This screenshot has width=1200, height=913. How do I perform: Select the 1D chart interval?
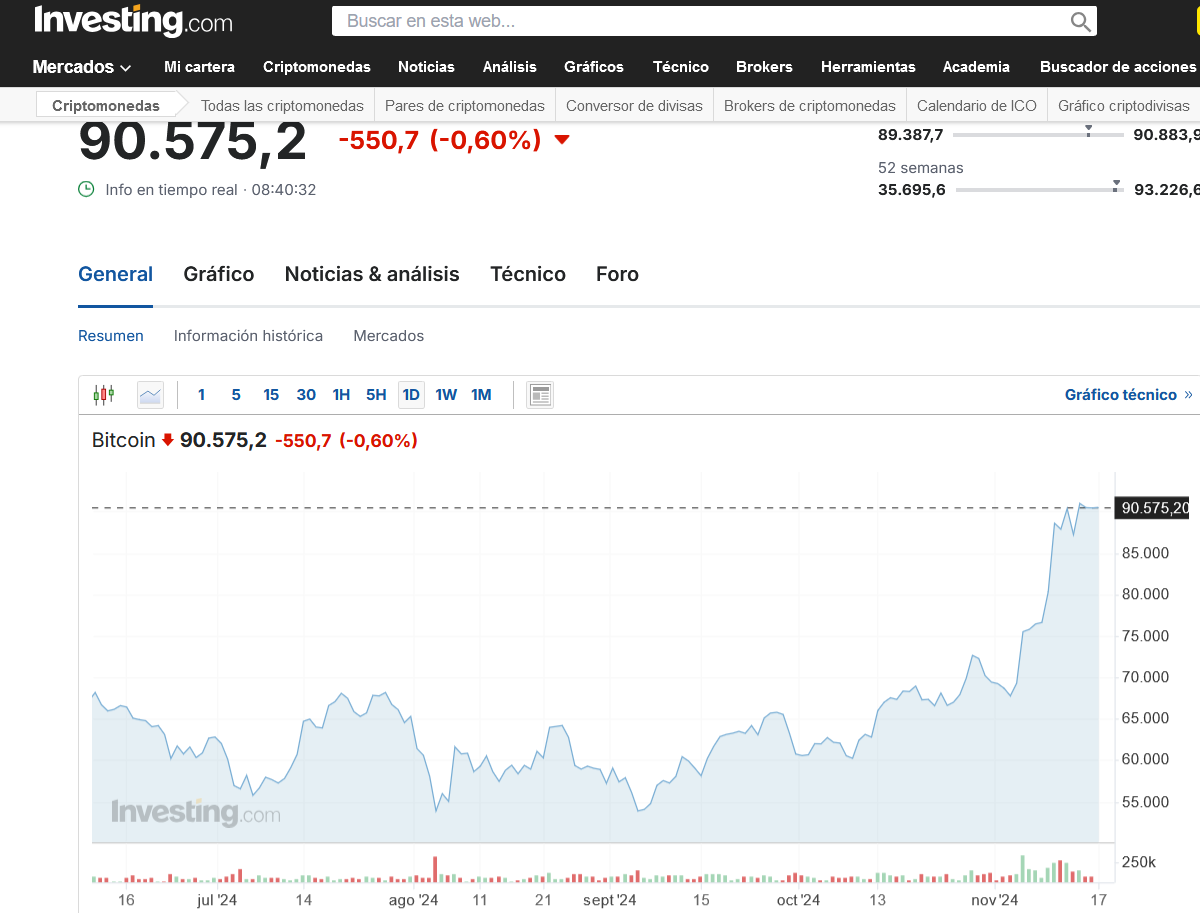coord(411,395)
